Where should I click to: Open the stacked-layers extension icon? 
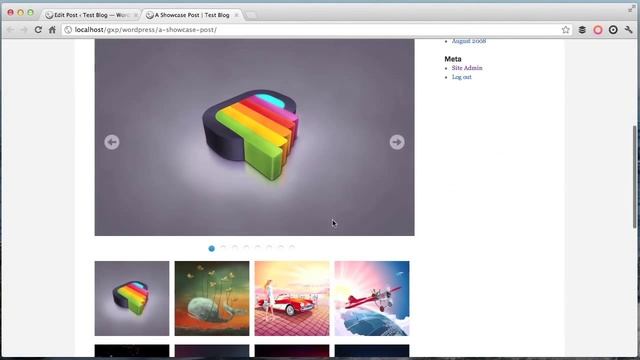coord(582,30)
